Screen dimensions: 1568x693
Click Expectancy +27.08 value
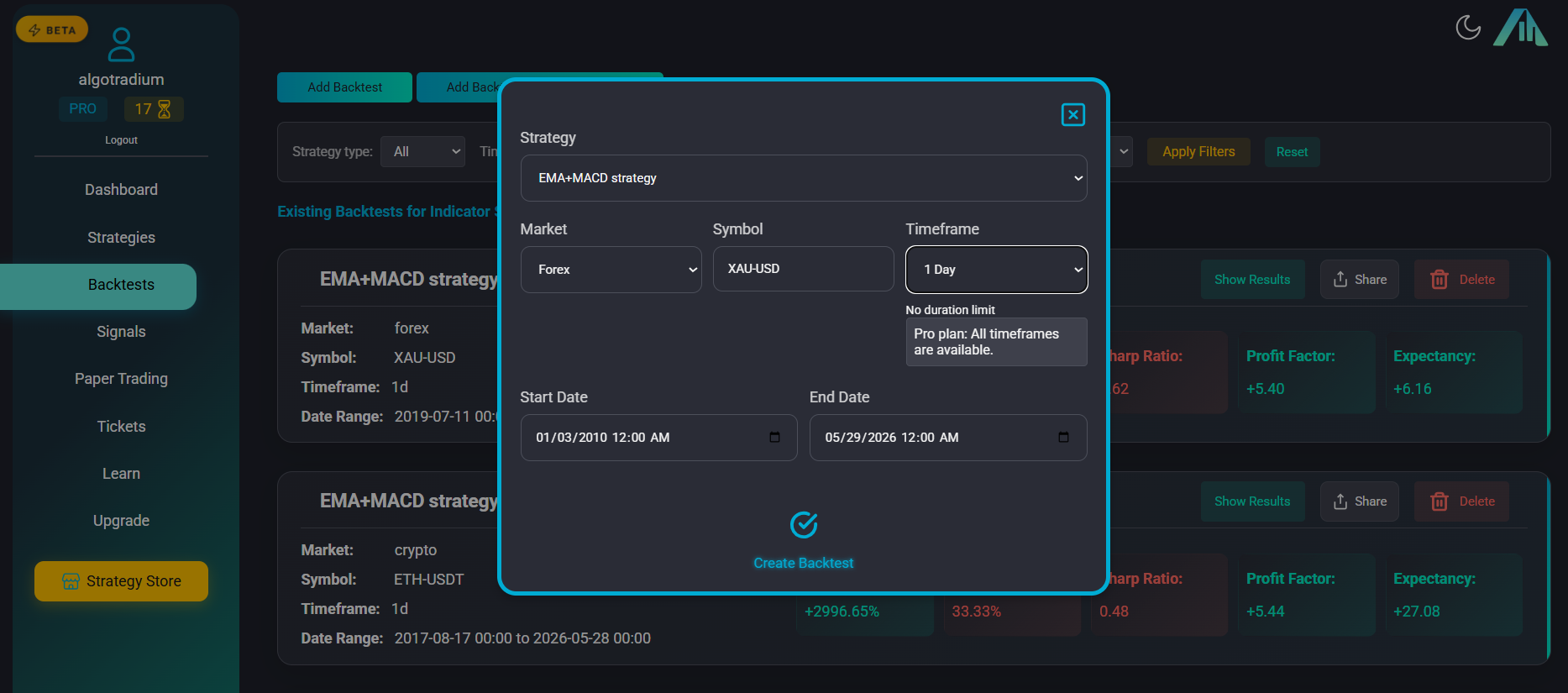(1416, 612)
